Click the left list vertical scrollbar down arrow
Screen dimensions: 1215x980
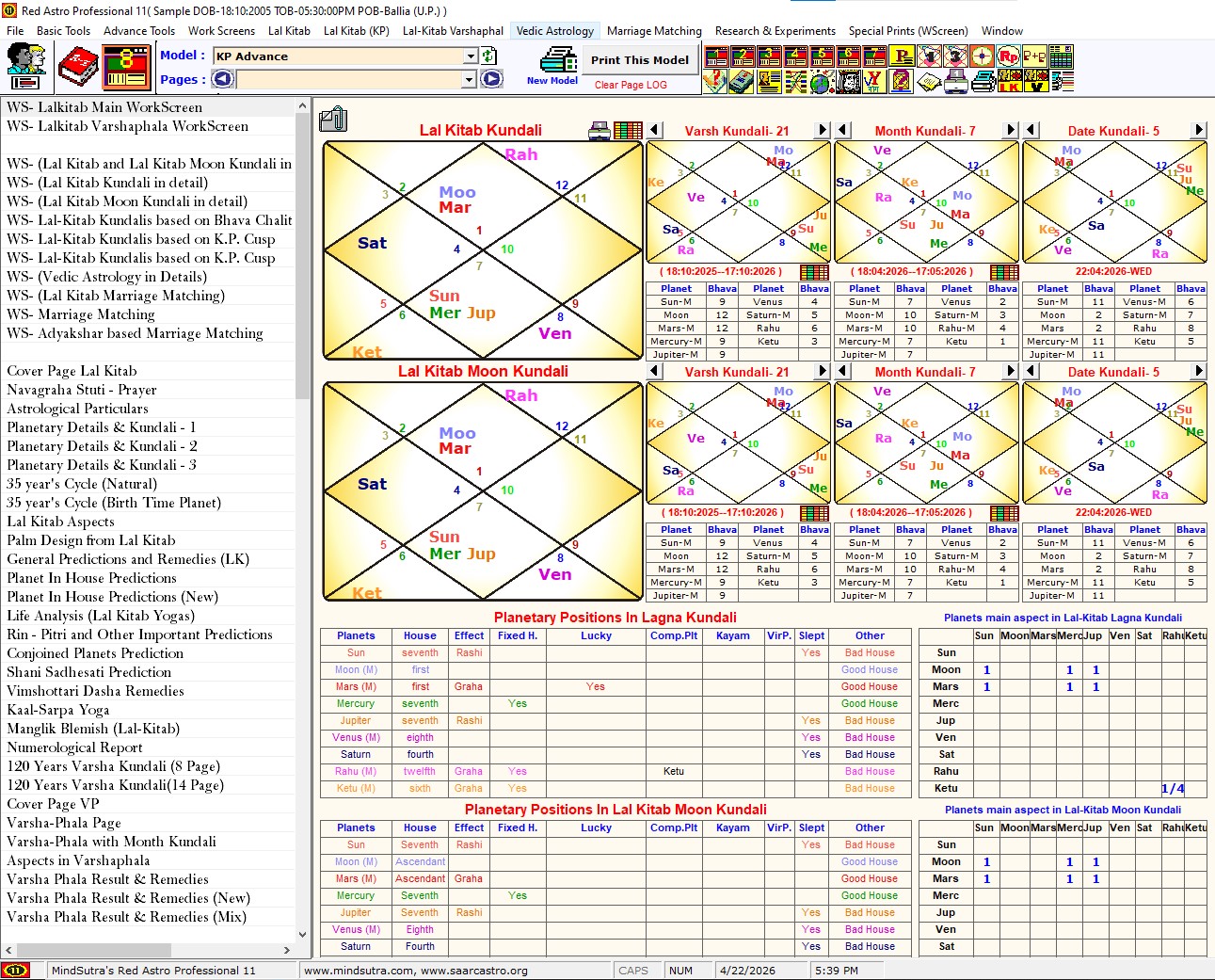[303, 935]
